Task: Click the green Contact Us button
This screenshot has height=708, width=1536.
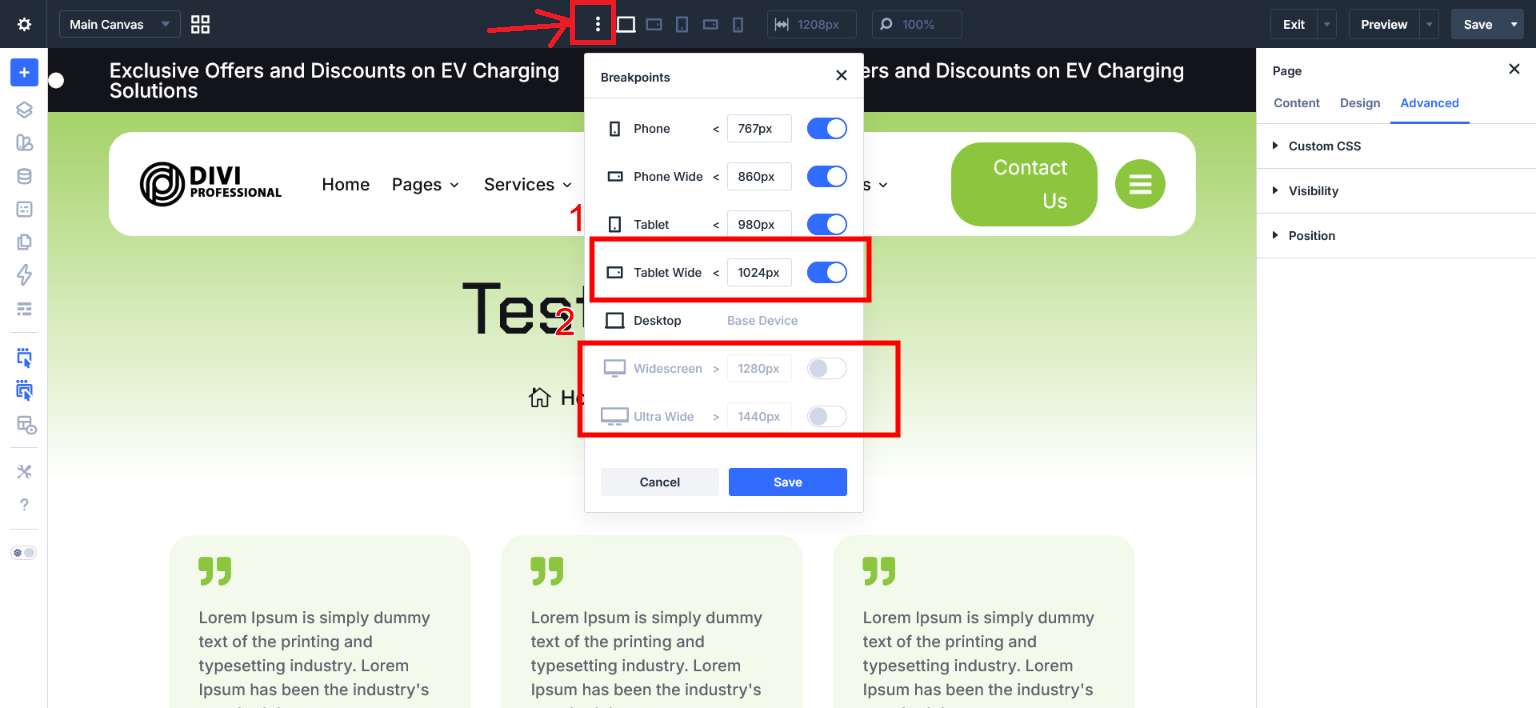Action: coord(1024,184)
